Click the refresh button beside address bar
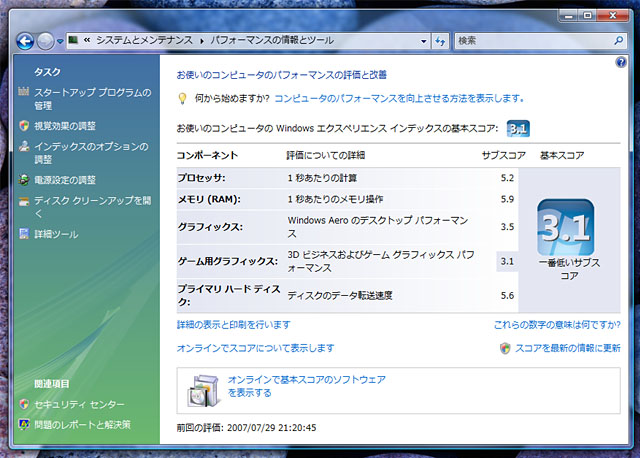 pos(440,41)
